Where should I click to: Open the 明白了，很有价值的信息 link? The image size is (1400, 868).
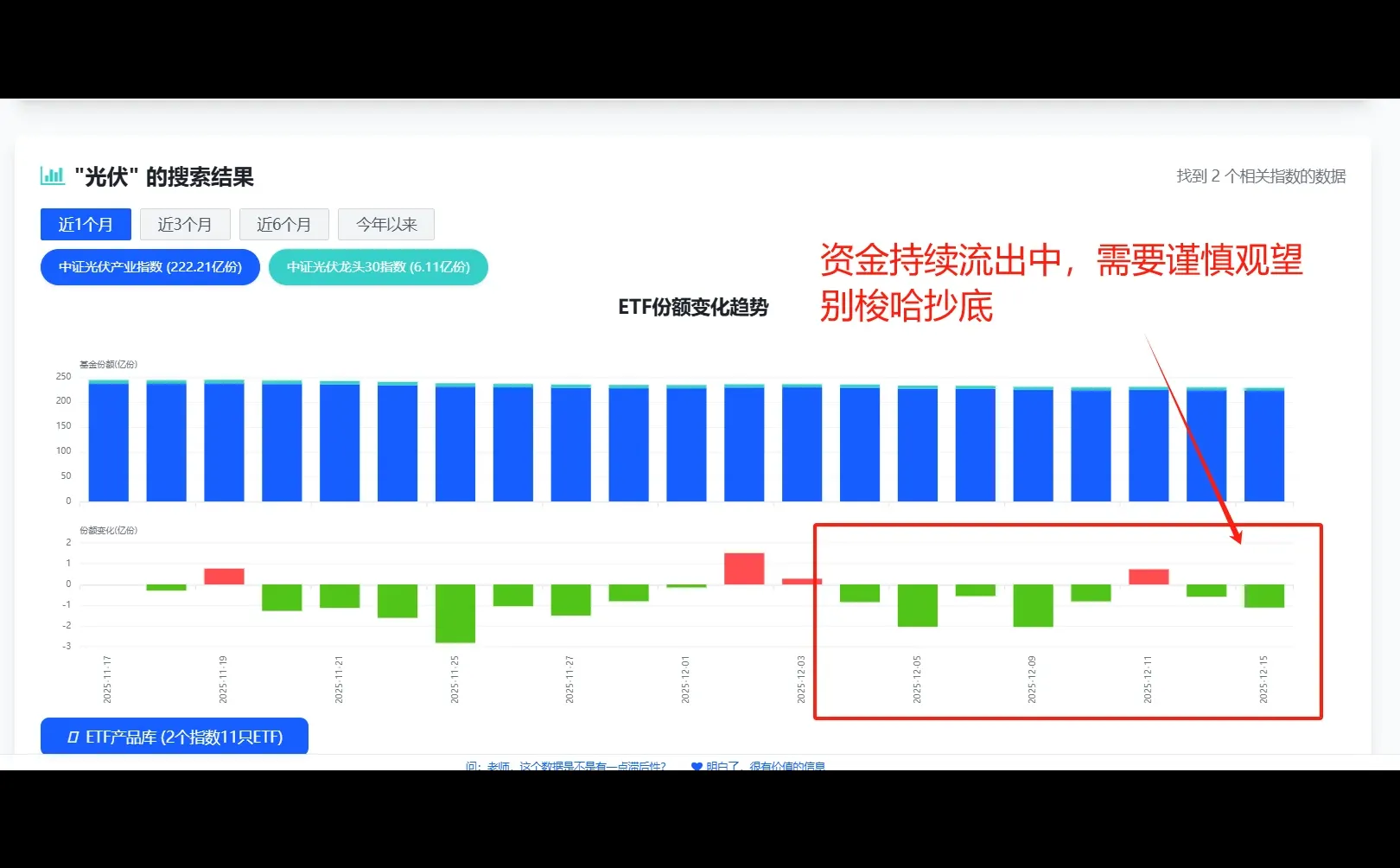(x=765, y=766)
